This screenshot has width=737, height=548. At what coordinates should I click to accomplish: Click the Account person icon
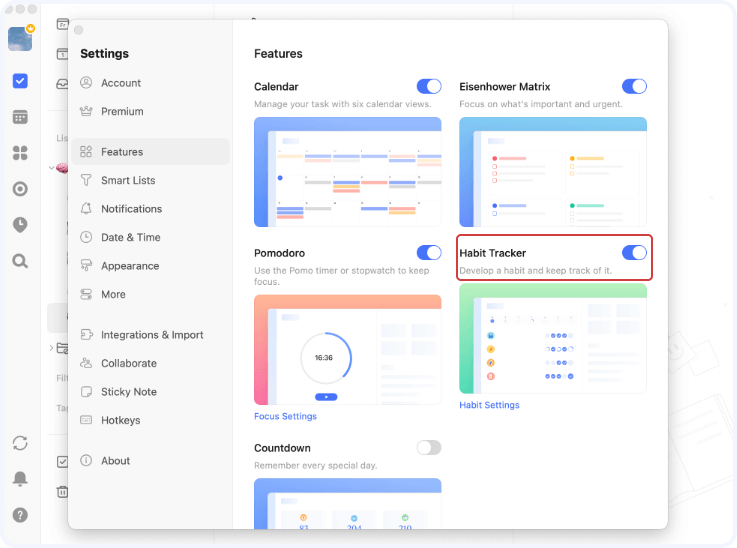point(86,83)
